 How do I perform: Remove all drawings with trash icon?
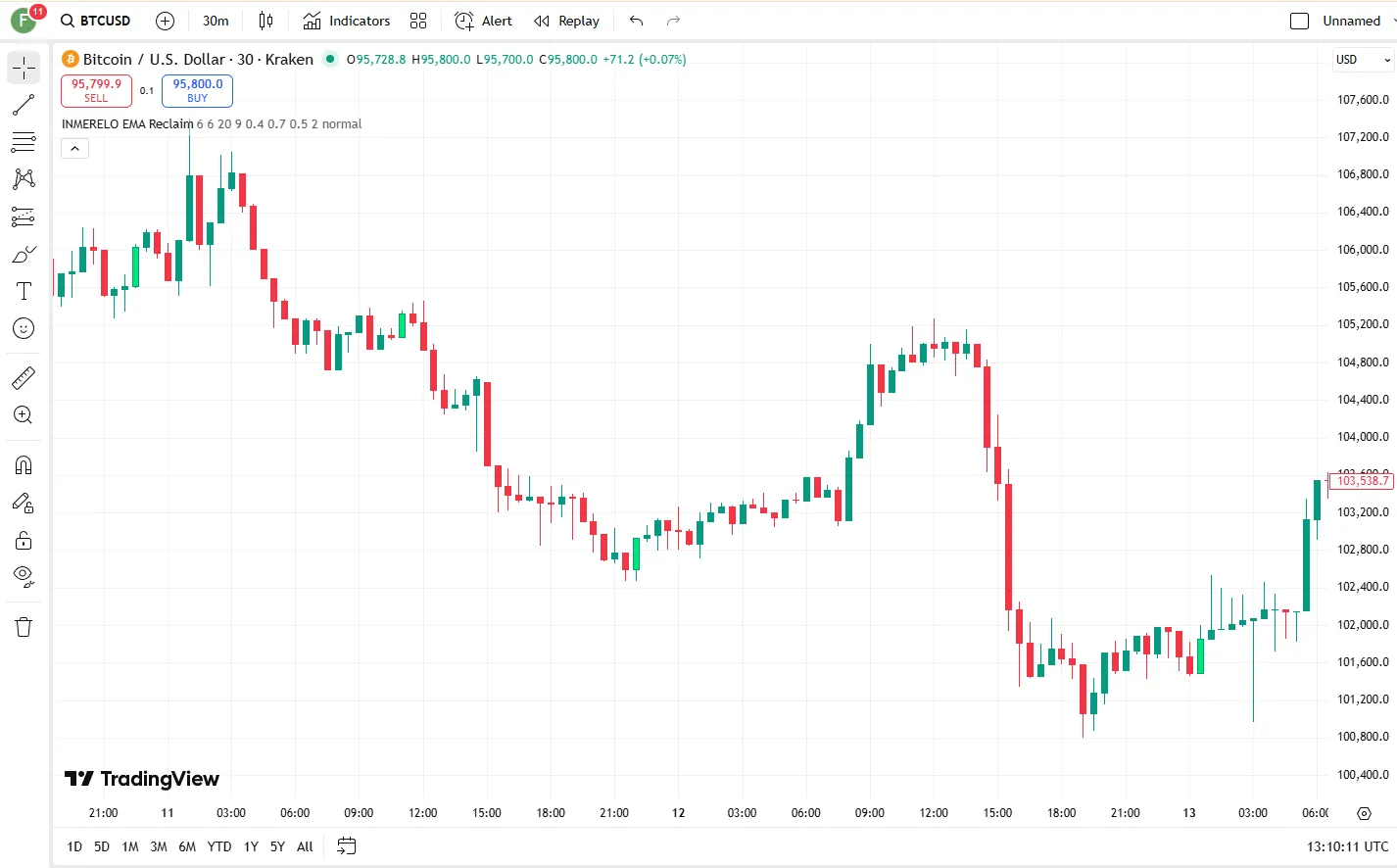click(23, 626)
